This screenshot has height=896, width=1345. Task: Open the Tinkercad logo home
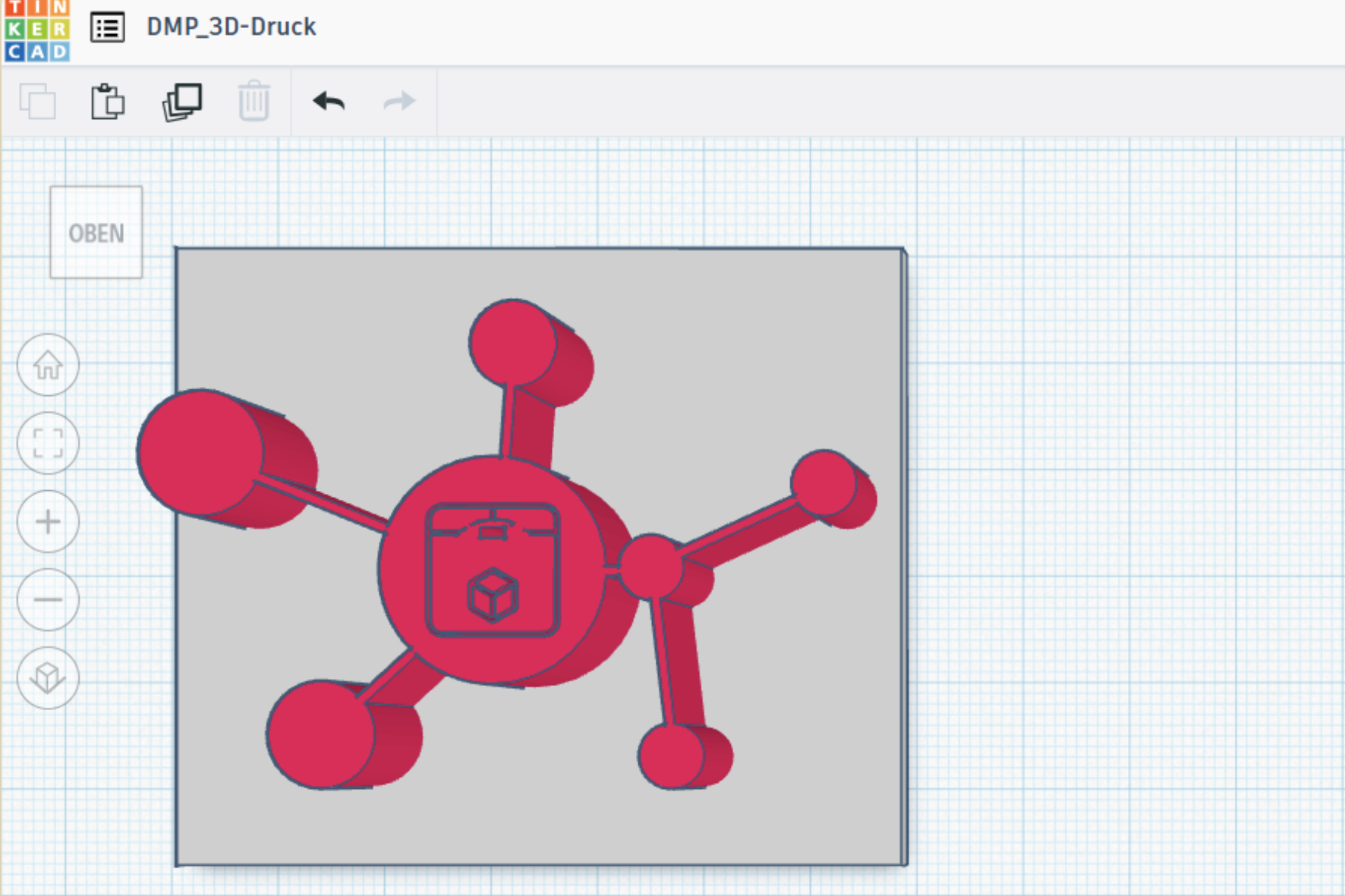[36, 30]
